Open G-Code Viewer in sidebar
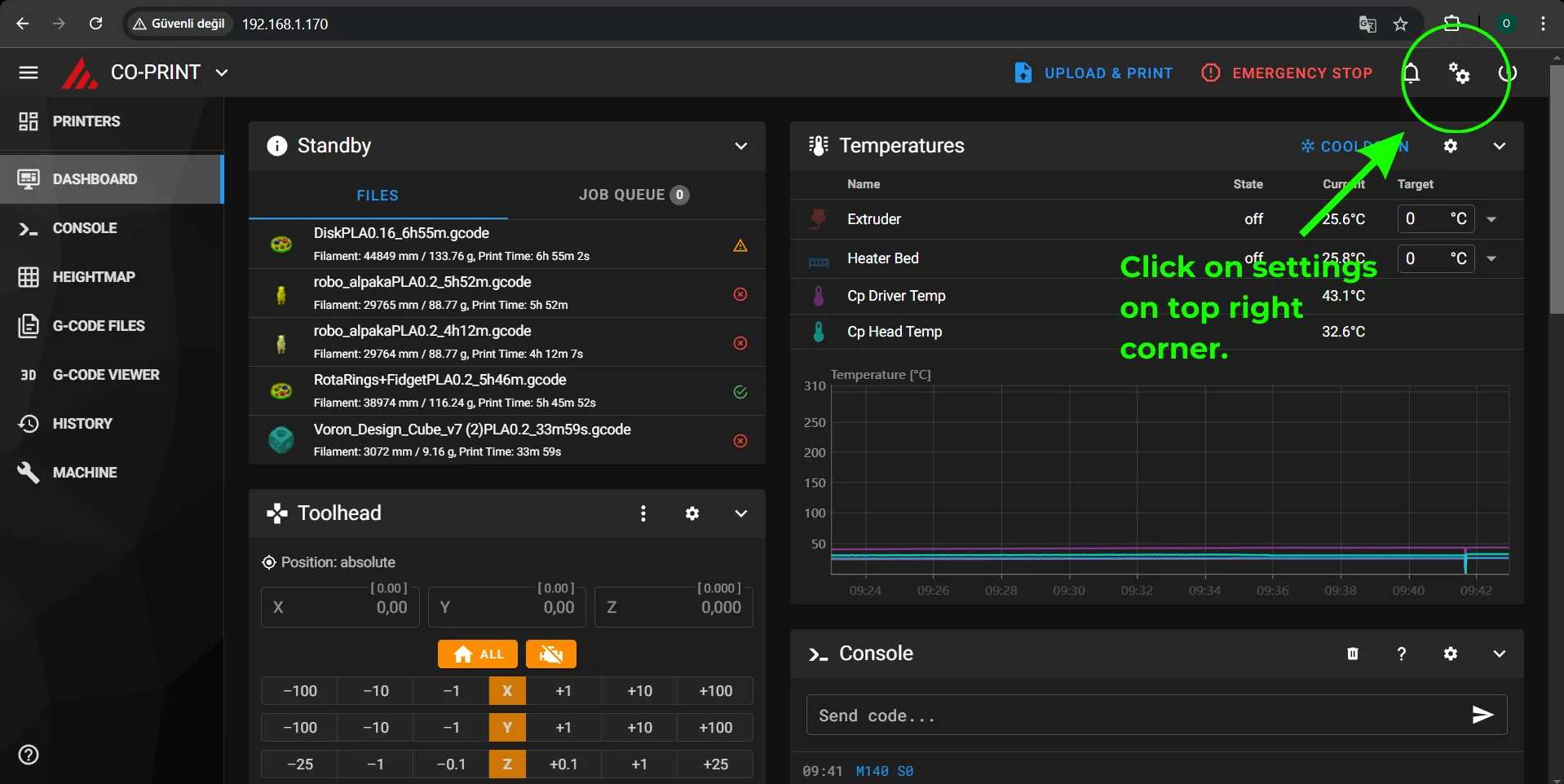Screen dimensions: 1564x784 112,375
